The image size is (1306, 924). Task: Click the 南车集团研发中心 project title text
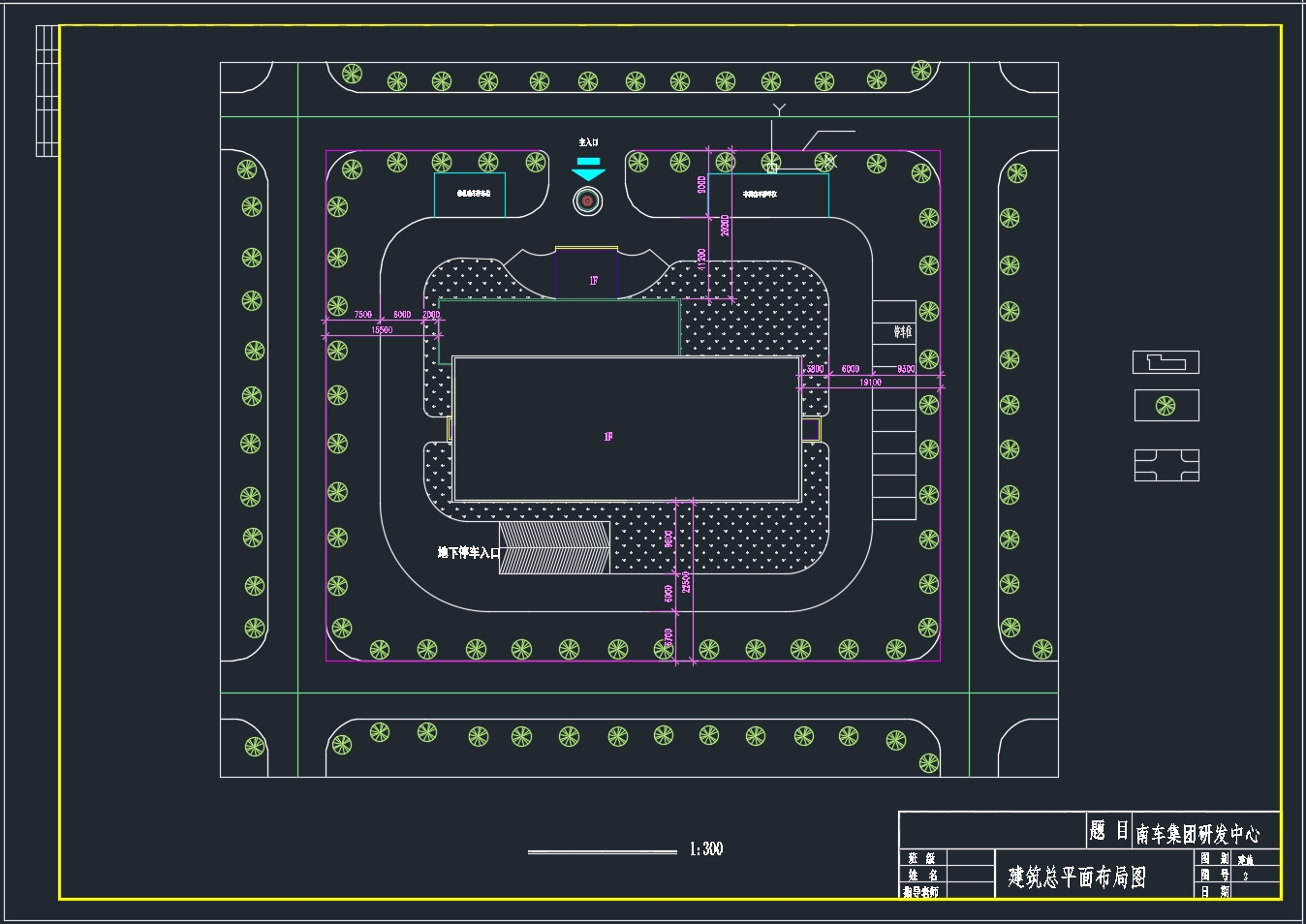(1197, 834)
